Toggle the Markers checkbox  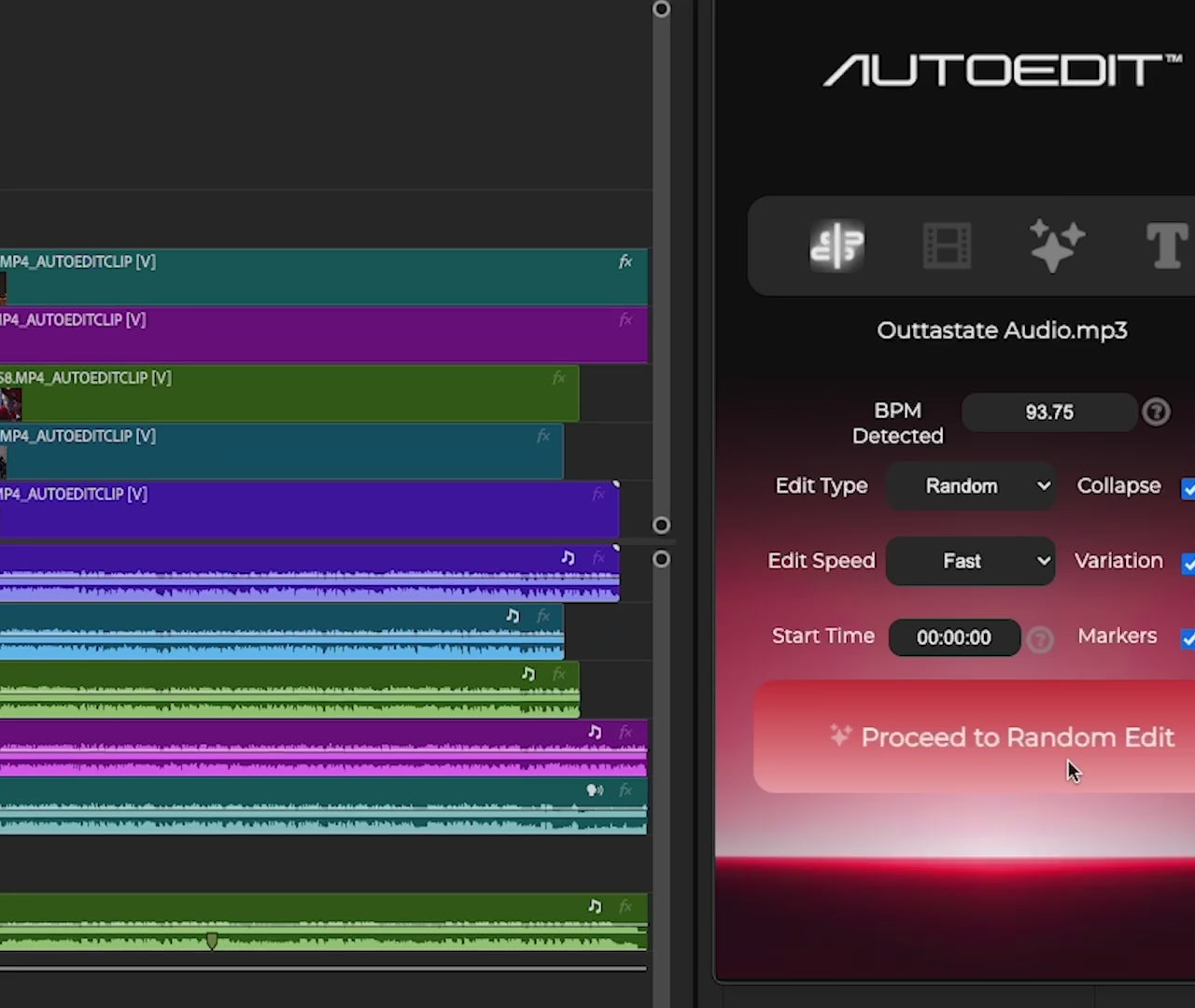click(1188, 638)
